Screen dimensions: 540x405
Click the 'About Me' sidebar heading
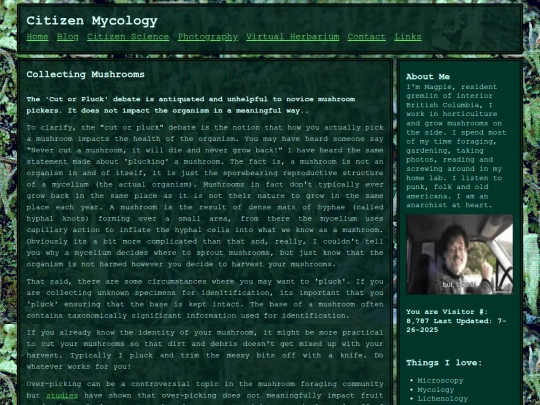[x=428, y=76]
